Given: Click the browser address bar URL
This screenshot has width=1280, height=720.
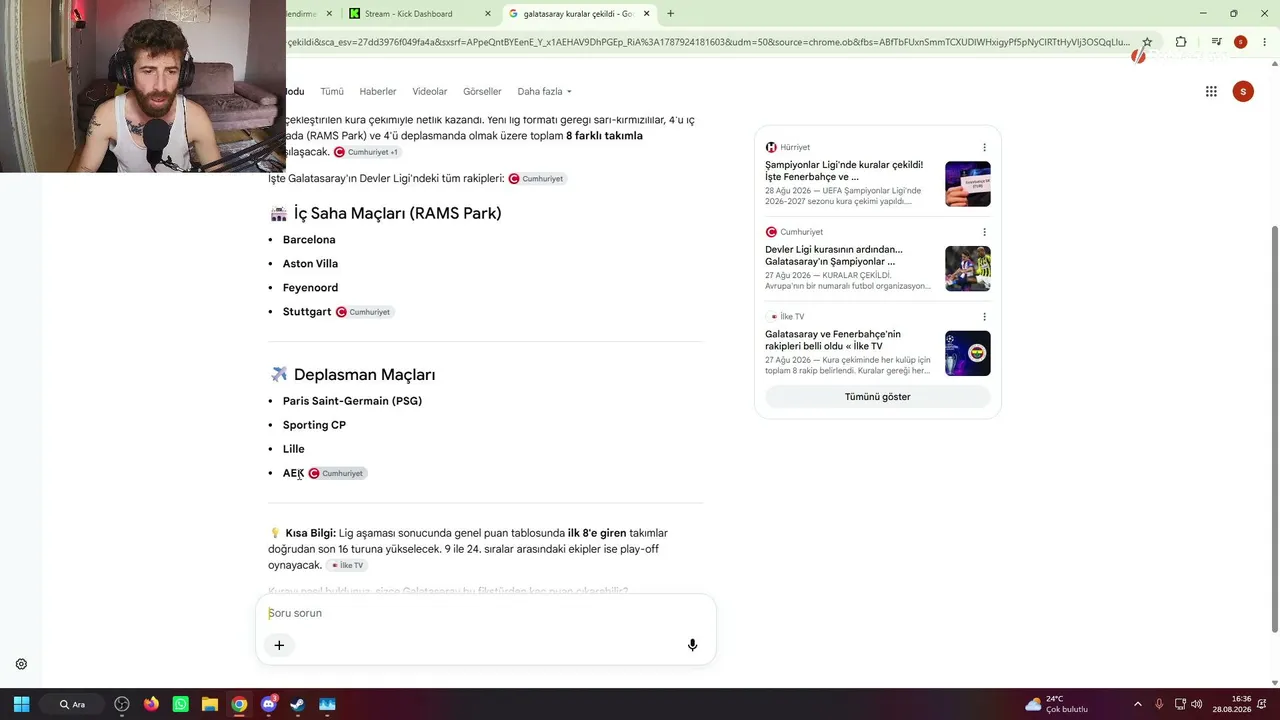Looking at the screenshot, I should pos(708,42).
